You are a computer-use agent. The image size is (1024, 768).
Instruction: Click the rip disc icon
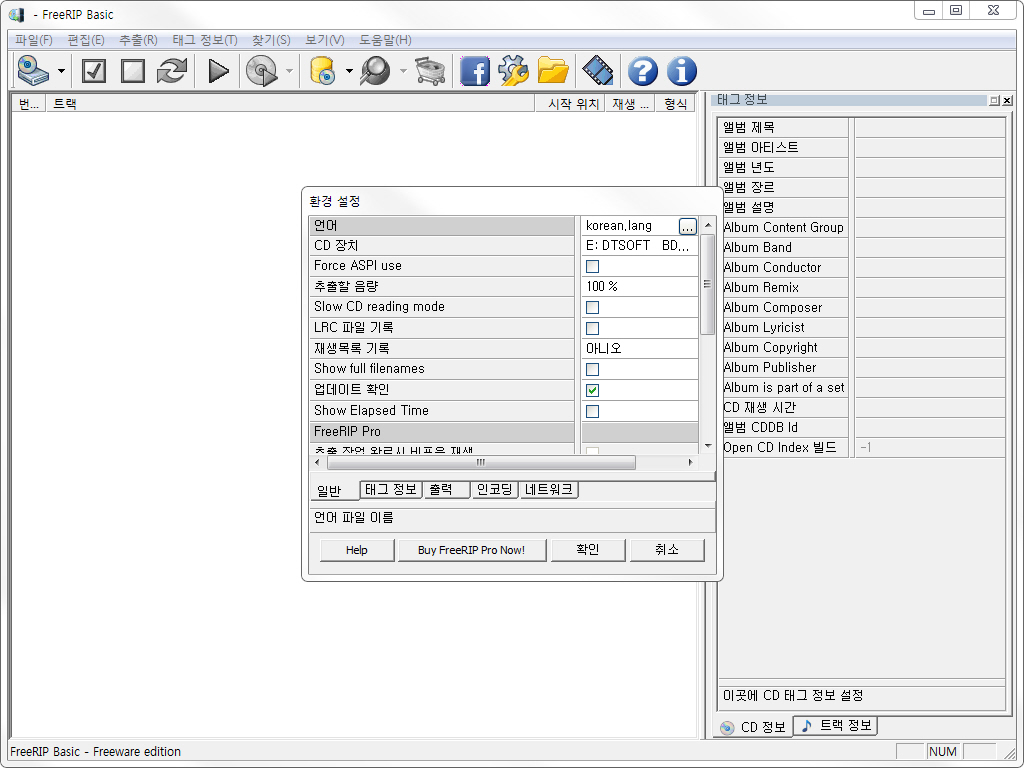point(262,71)
